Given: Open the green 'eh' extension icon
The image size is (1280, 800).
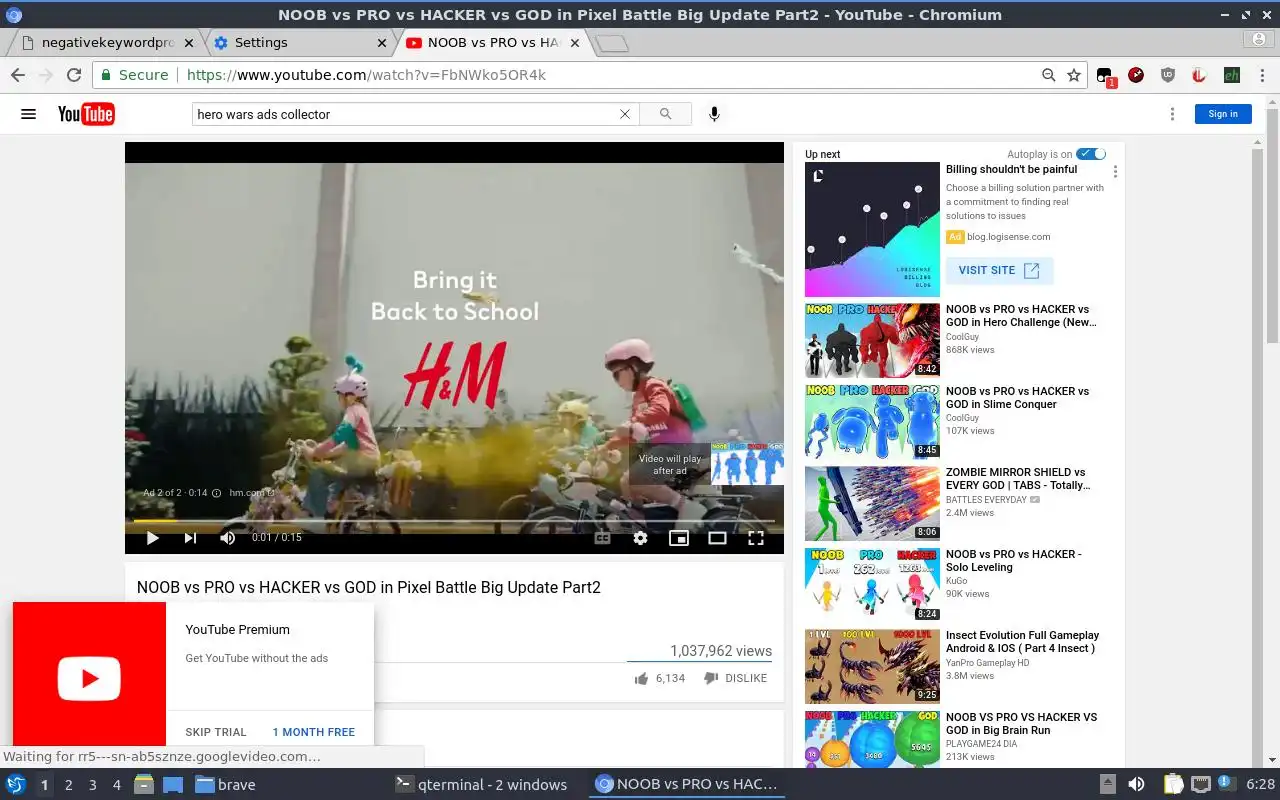Looking at the screenshot, I should click(1232, 75).
